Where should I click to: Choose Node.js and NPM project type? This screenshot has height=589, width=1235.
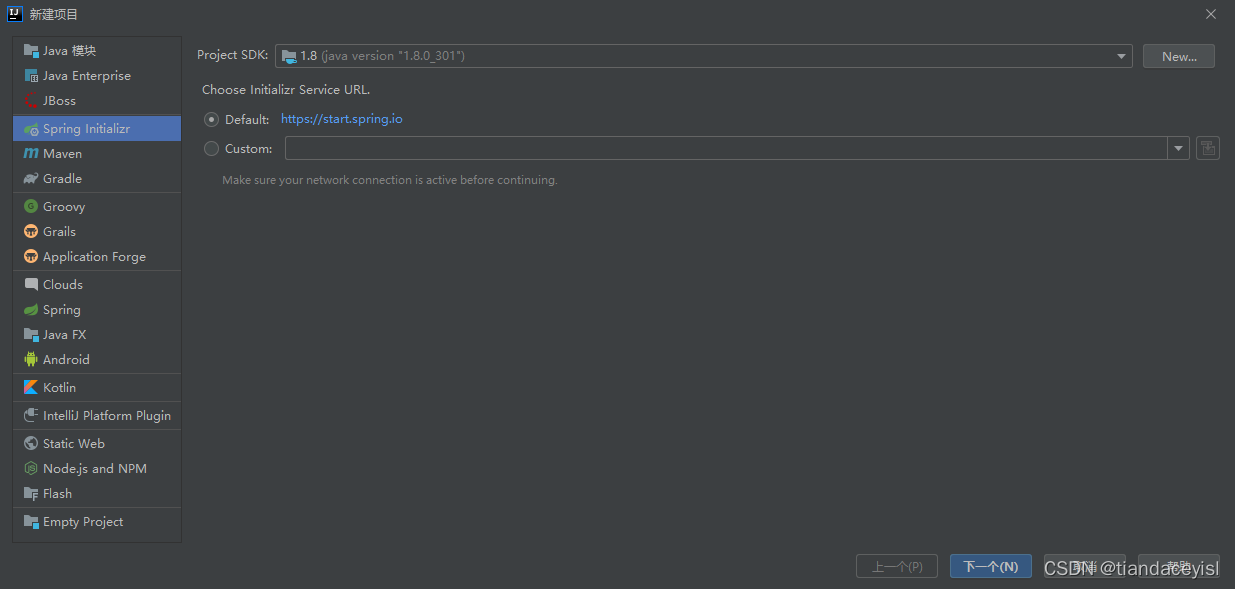(x=97, y=469)
